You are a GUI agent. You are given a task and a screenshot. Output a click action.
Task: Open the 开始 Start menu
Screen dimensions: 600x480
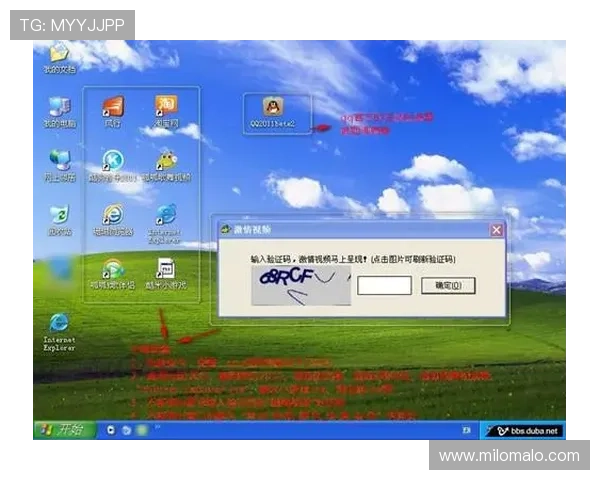[62, 430]
